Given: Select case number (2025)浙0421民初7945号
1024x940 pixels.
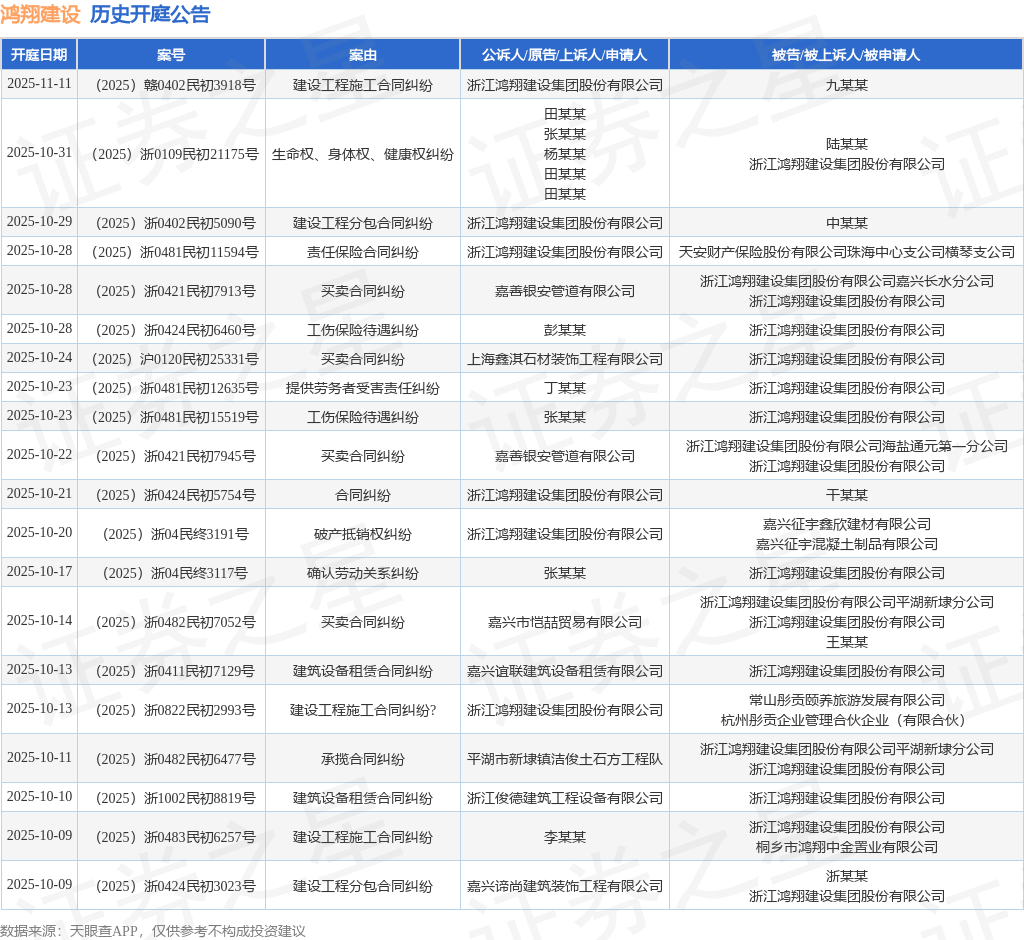Looking at the screenshot, I should pos(175,456).
